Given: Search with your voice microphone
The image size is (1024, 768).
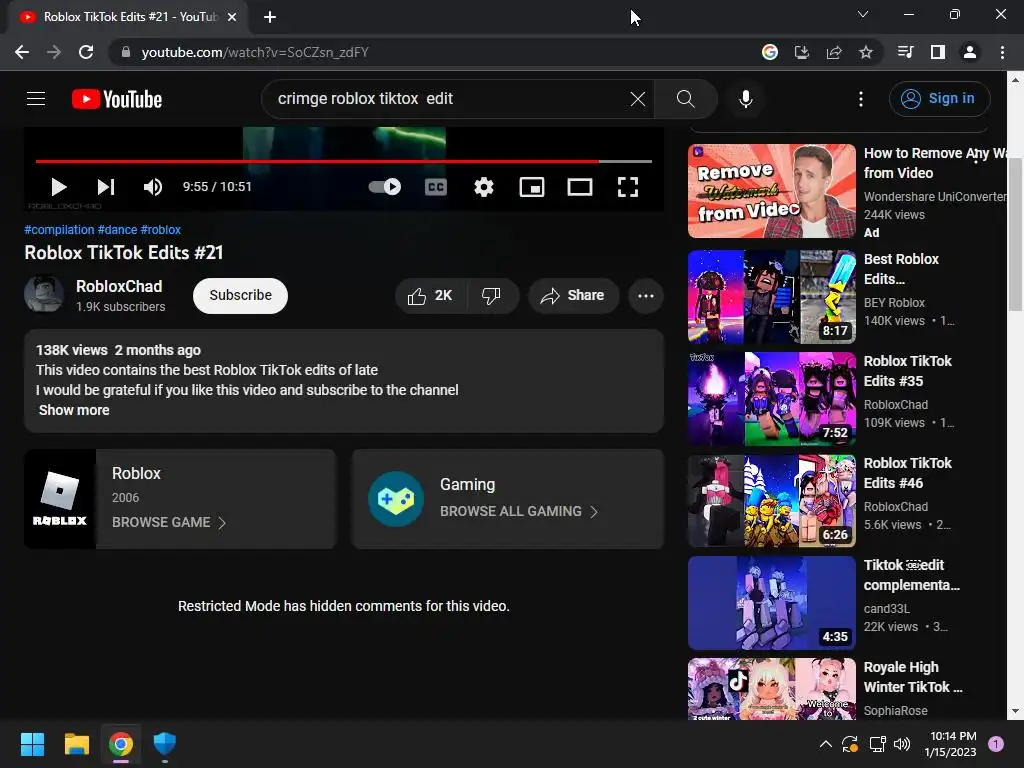Looking at the screenshot, I should [746, 99].
